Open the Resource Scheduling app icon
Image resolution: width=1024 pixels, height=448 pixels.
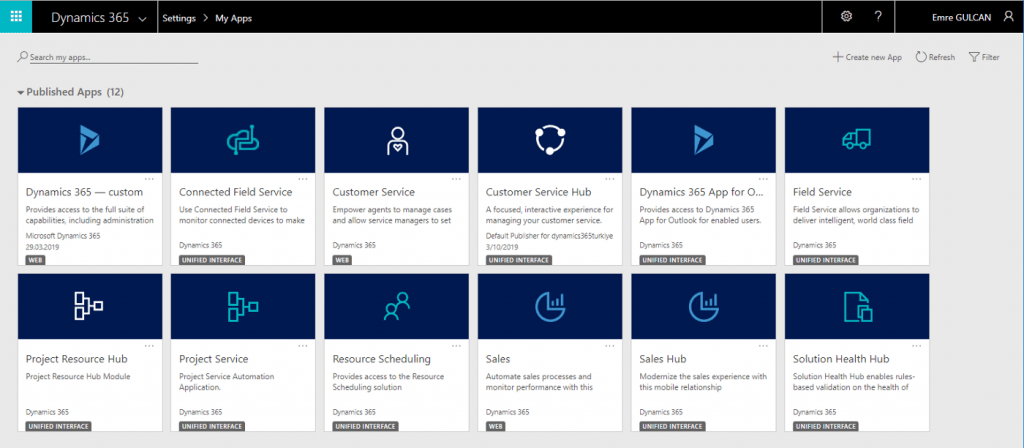point(396,306)
